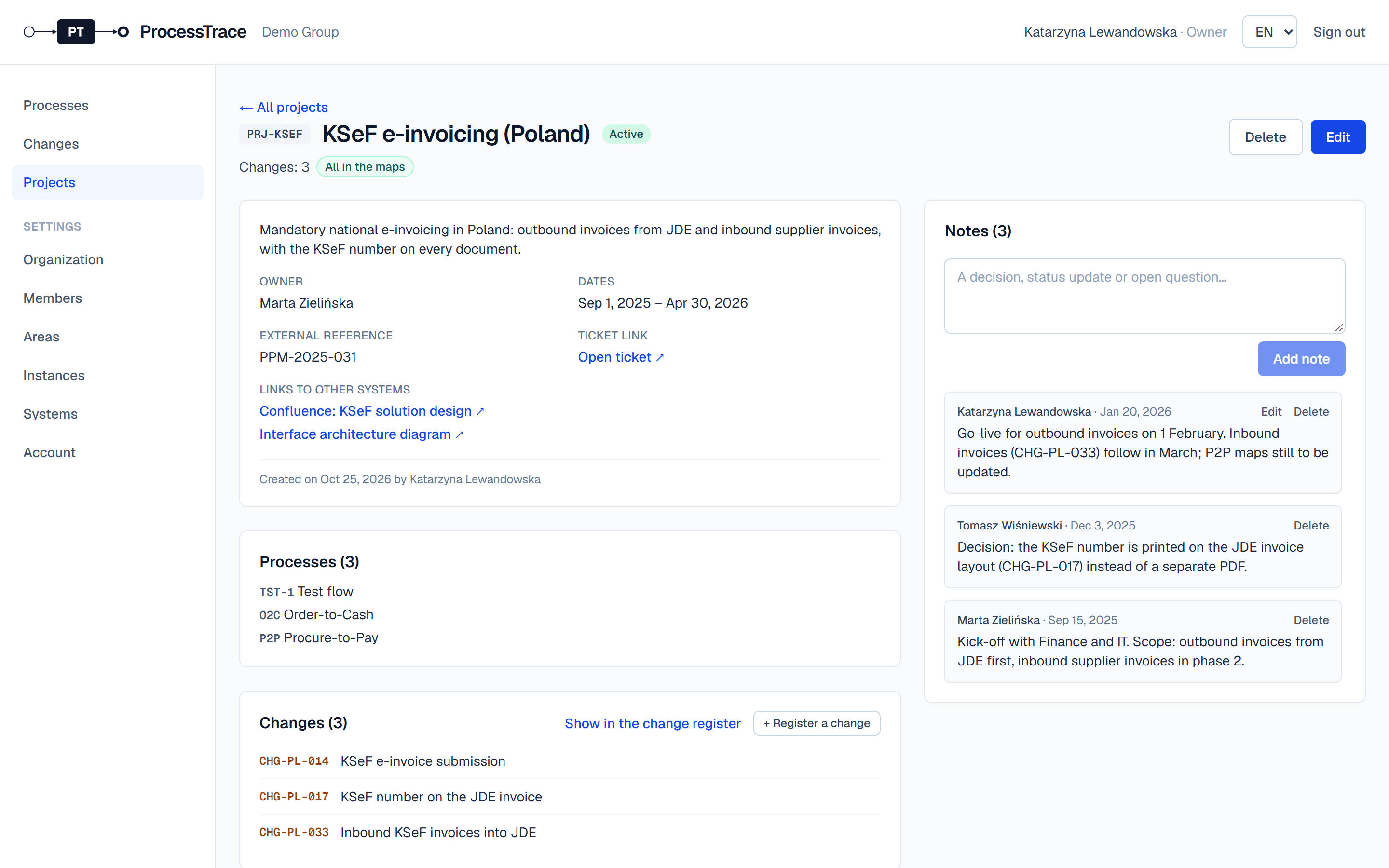1389x868 pixels.
Task: Select Projects in the sidebar
Action: (x=108, y=182)
